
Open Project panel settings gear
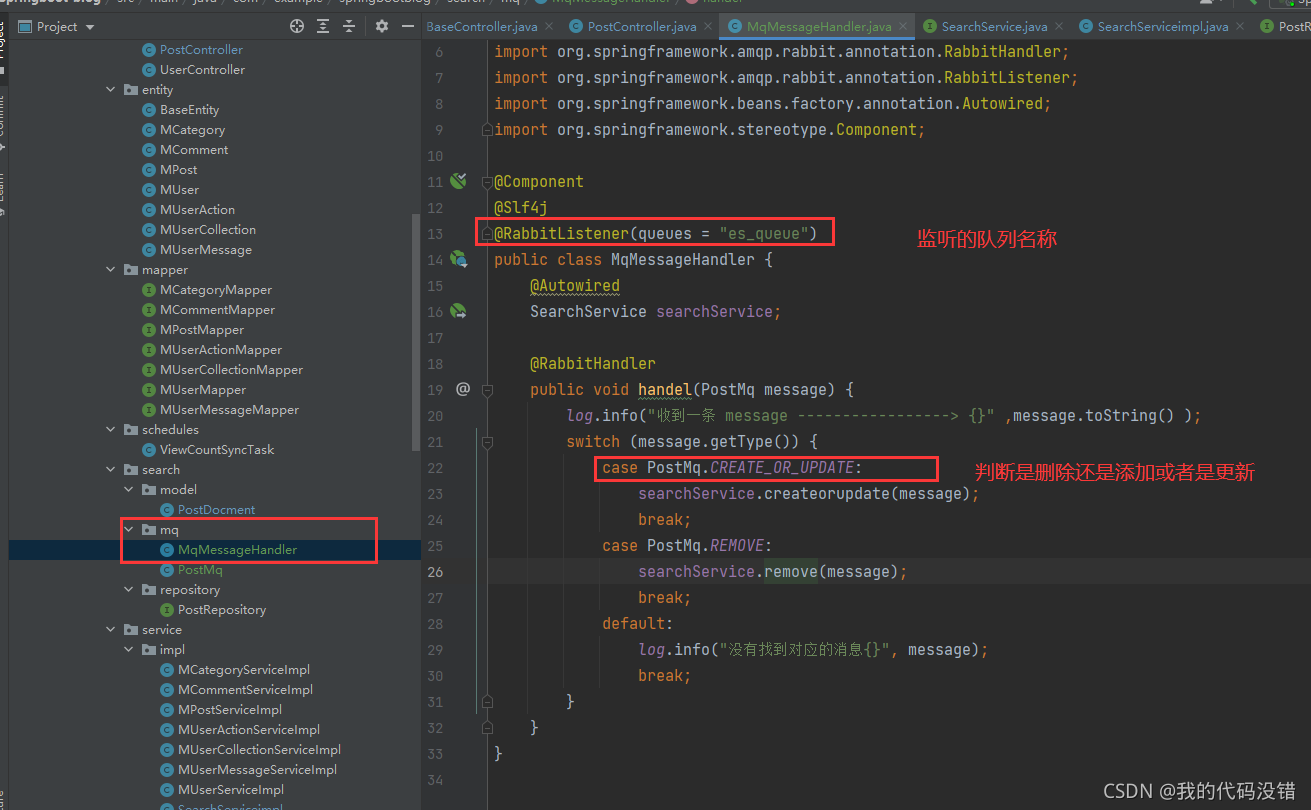click(382, 27)
